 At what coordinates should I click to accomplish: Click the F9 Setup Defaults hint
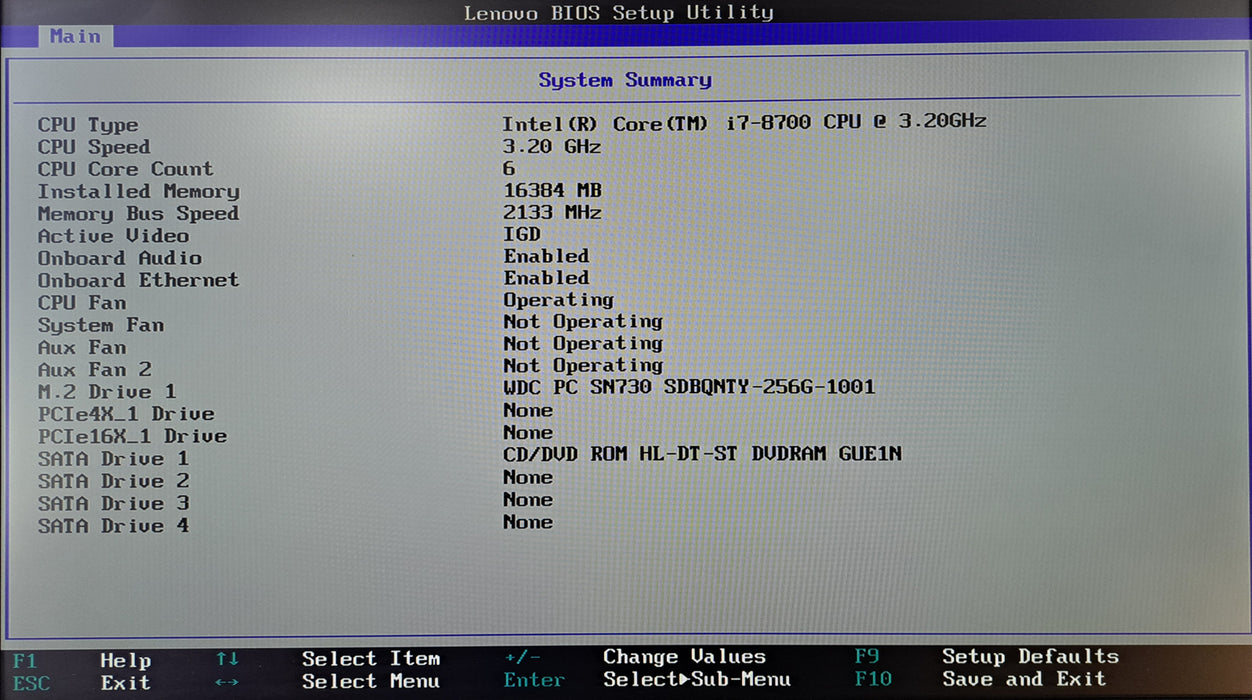pos(987,657)
